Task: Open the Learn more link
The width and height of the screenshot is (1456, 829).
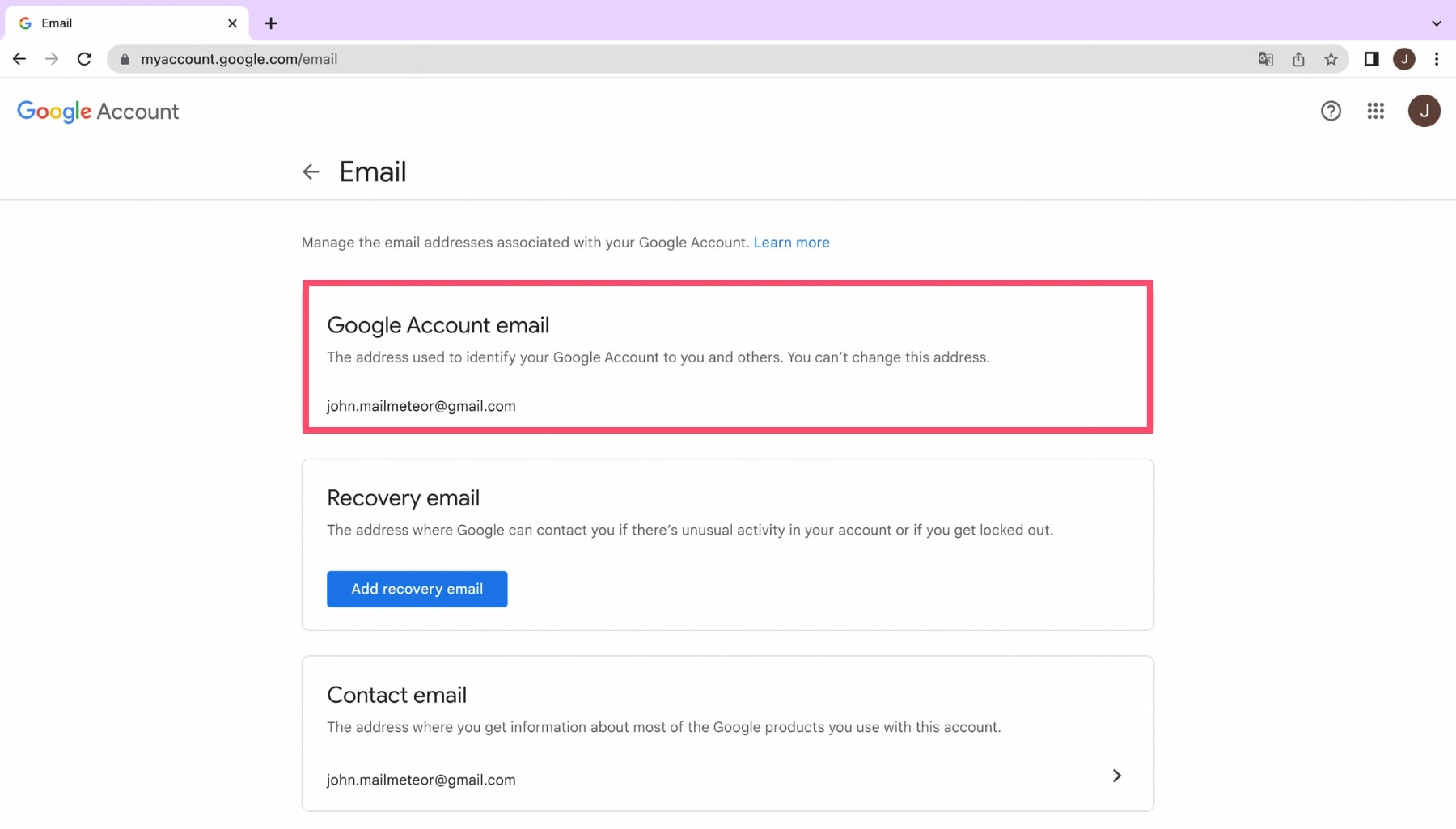Action: click(791, 243)
